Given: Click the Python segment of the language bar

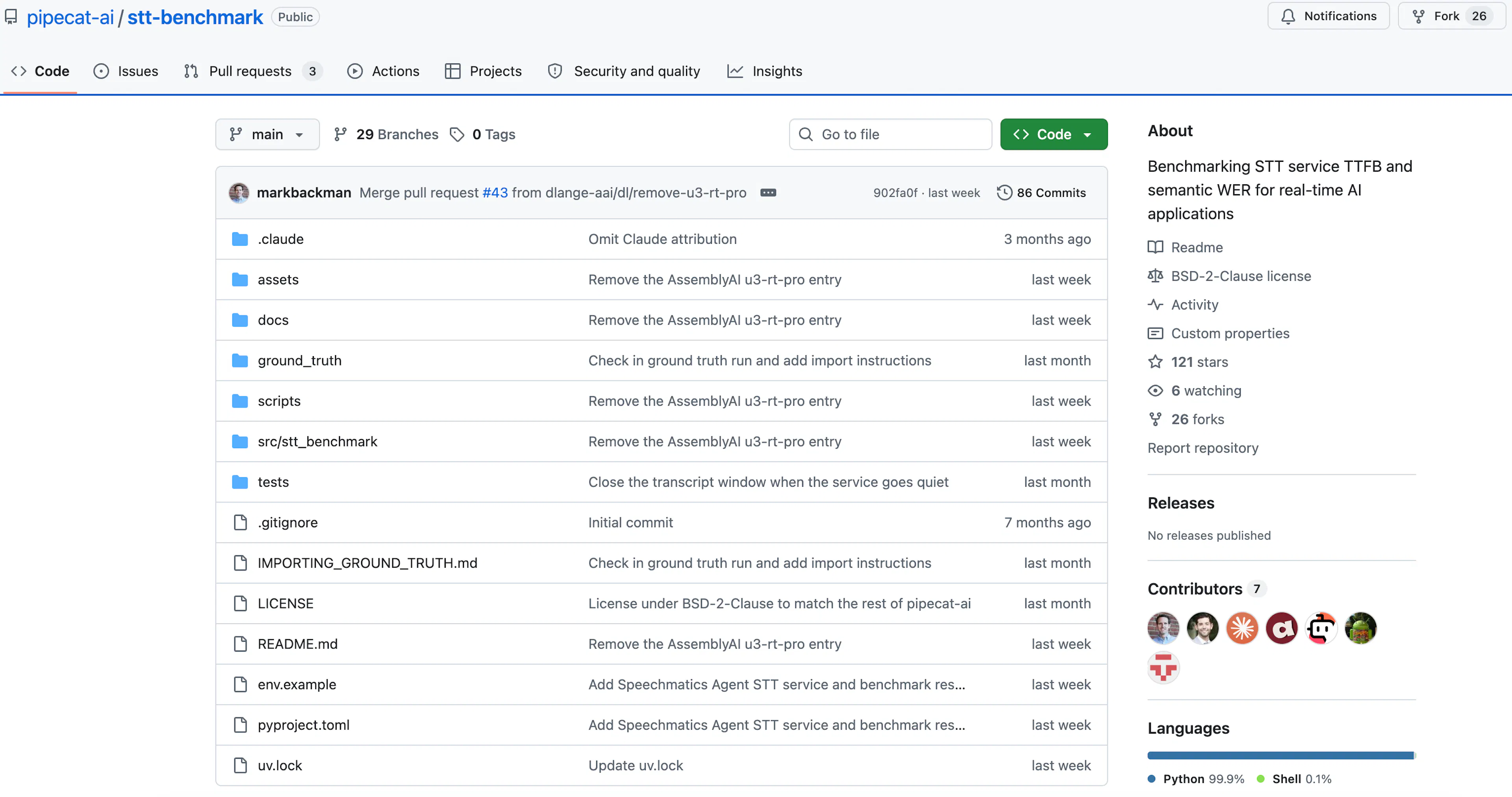Looking at the screenshot, I should click(1280, 755).
